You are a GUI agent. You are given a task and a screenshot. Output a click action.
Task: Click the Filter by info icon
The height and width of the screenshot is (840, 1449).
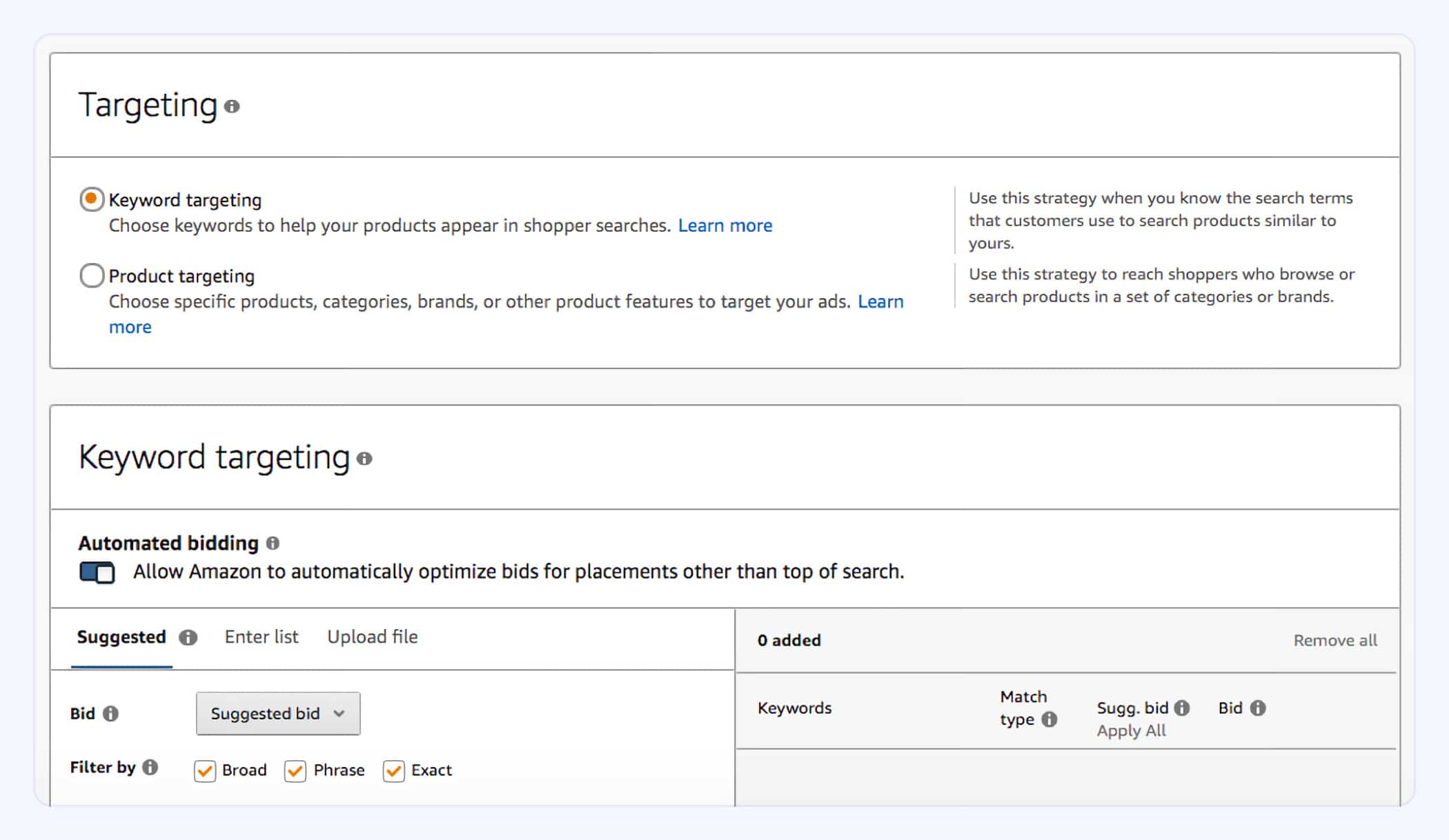(x=150, y=767)
